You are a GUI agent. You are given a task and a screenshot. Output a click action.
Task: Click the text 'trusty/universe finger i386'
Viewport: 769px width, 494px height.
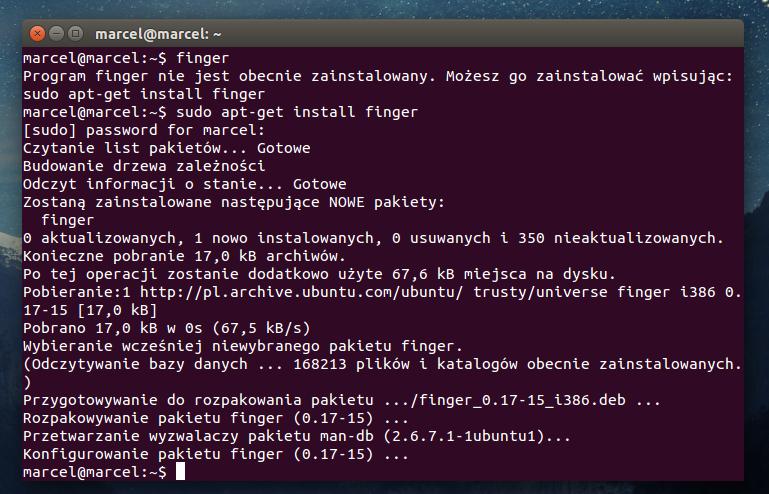[x=594, y=292]
